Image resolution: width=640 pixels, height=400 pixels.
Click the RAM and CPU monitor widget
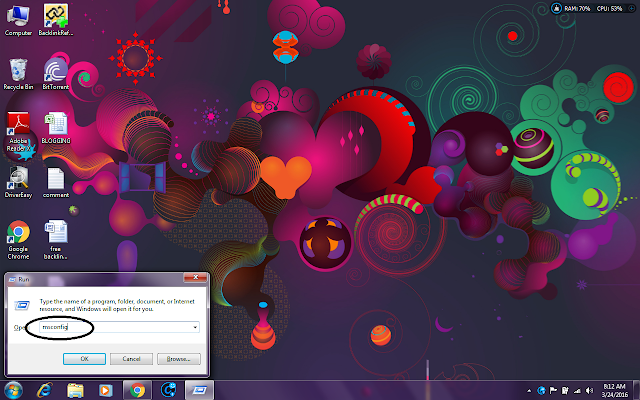(593, 8)
